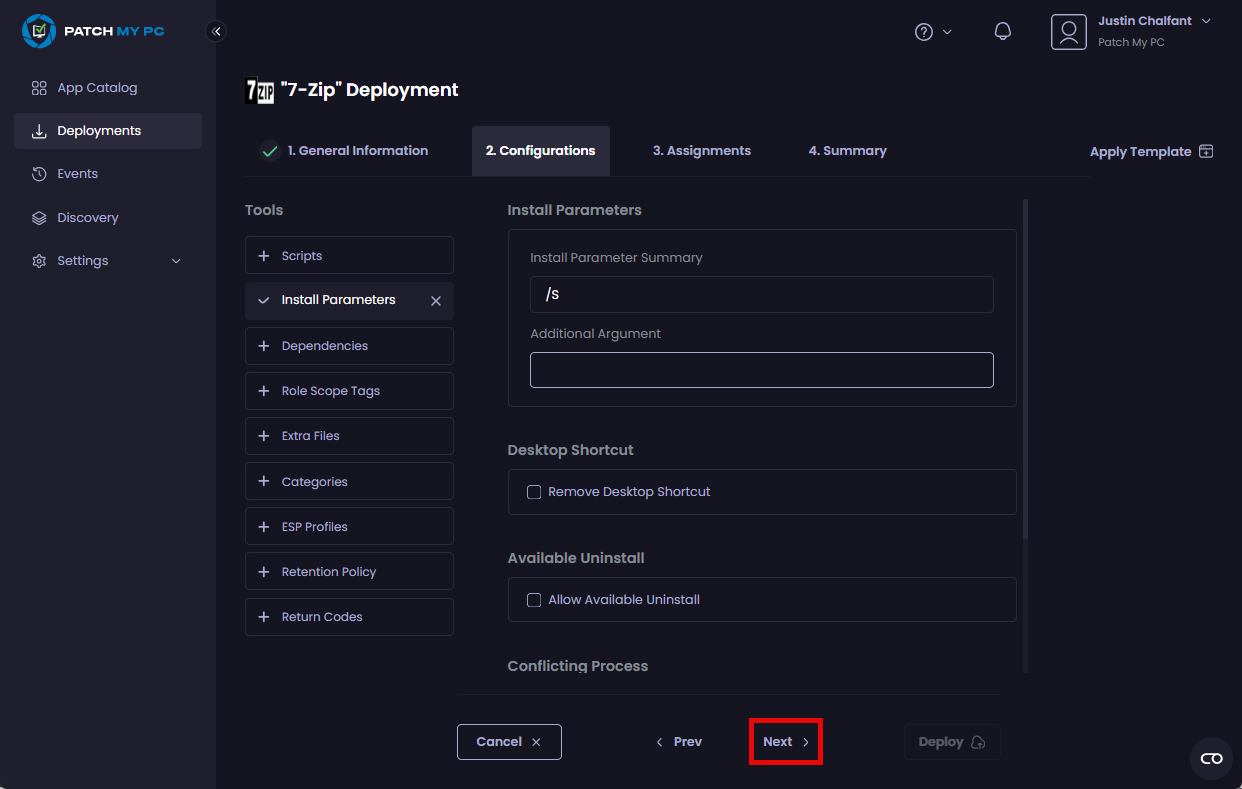The width and height of the screenshot is (1242, 789).
Task: Expand the Dependencies tool section
Action: tap(349, 346)
